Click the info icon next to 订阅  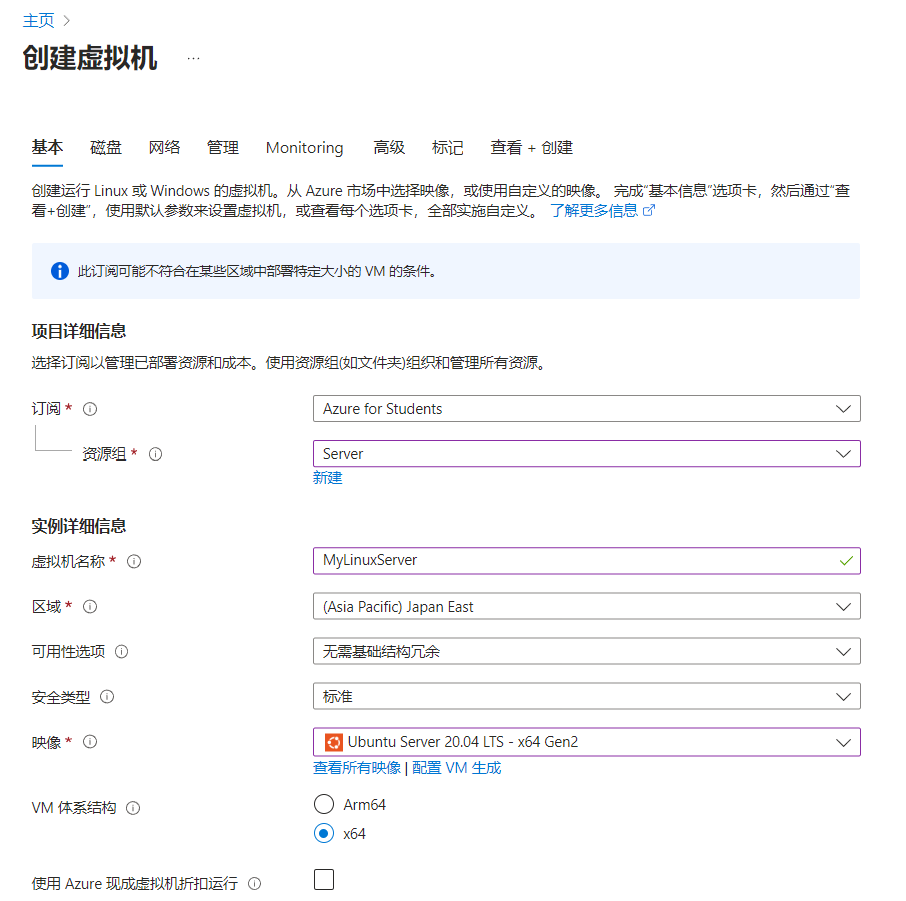point(90,409)
